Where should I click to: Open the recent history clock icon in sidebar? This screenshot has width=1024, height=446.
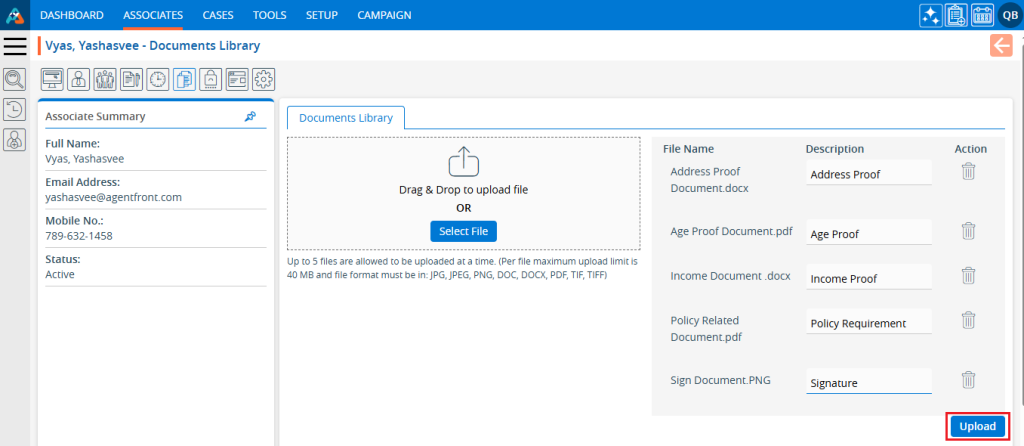(15, 110)
